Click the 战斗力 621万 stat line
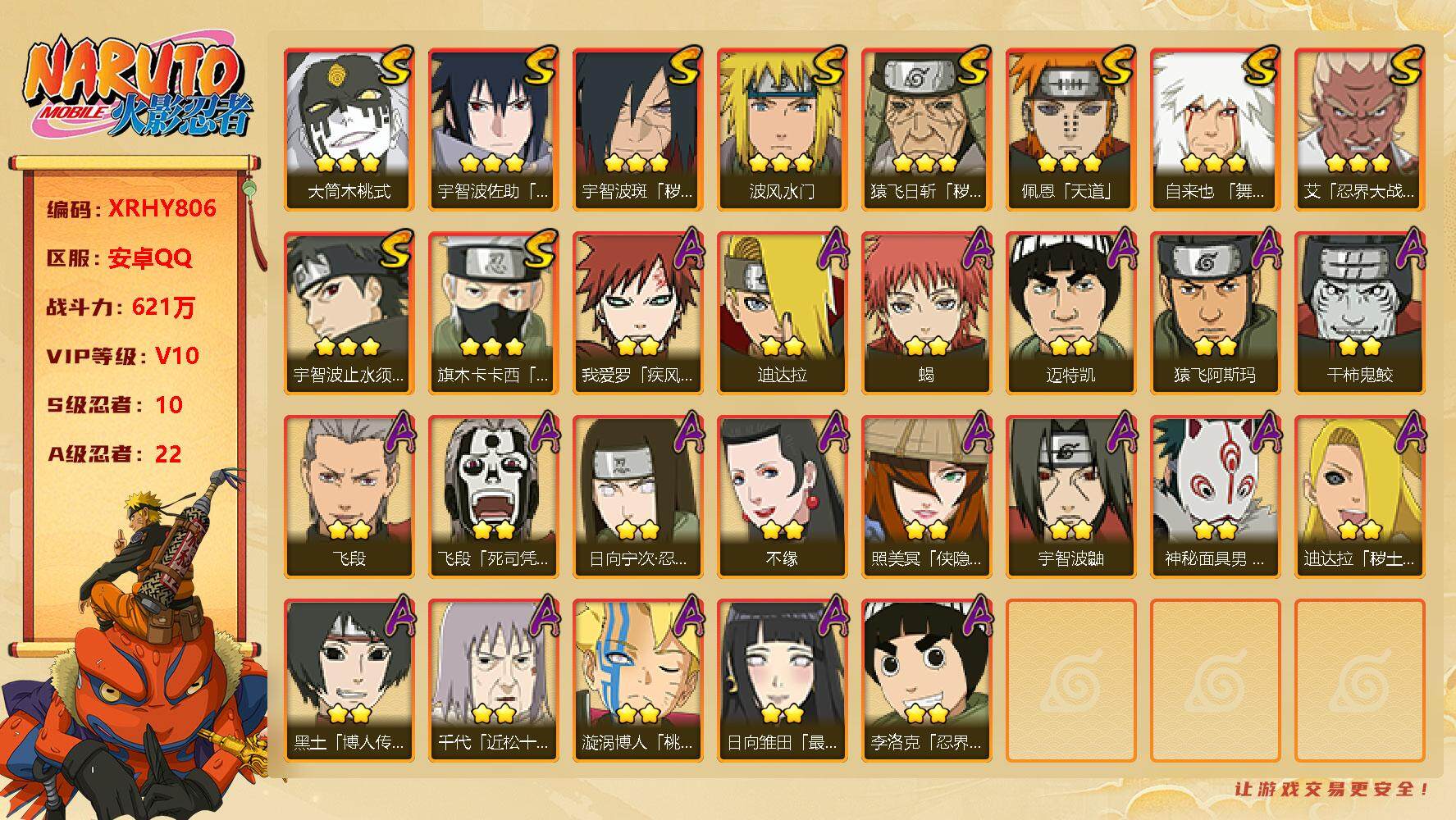The image size is (1456, 820). 121,307
